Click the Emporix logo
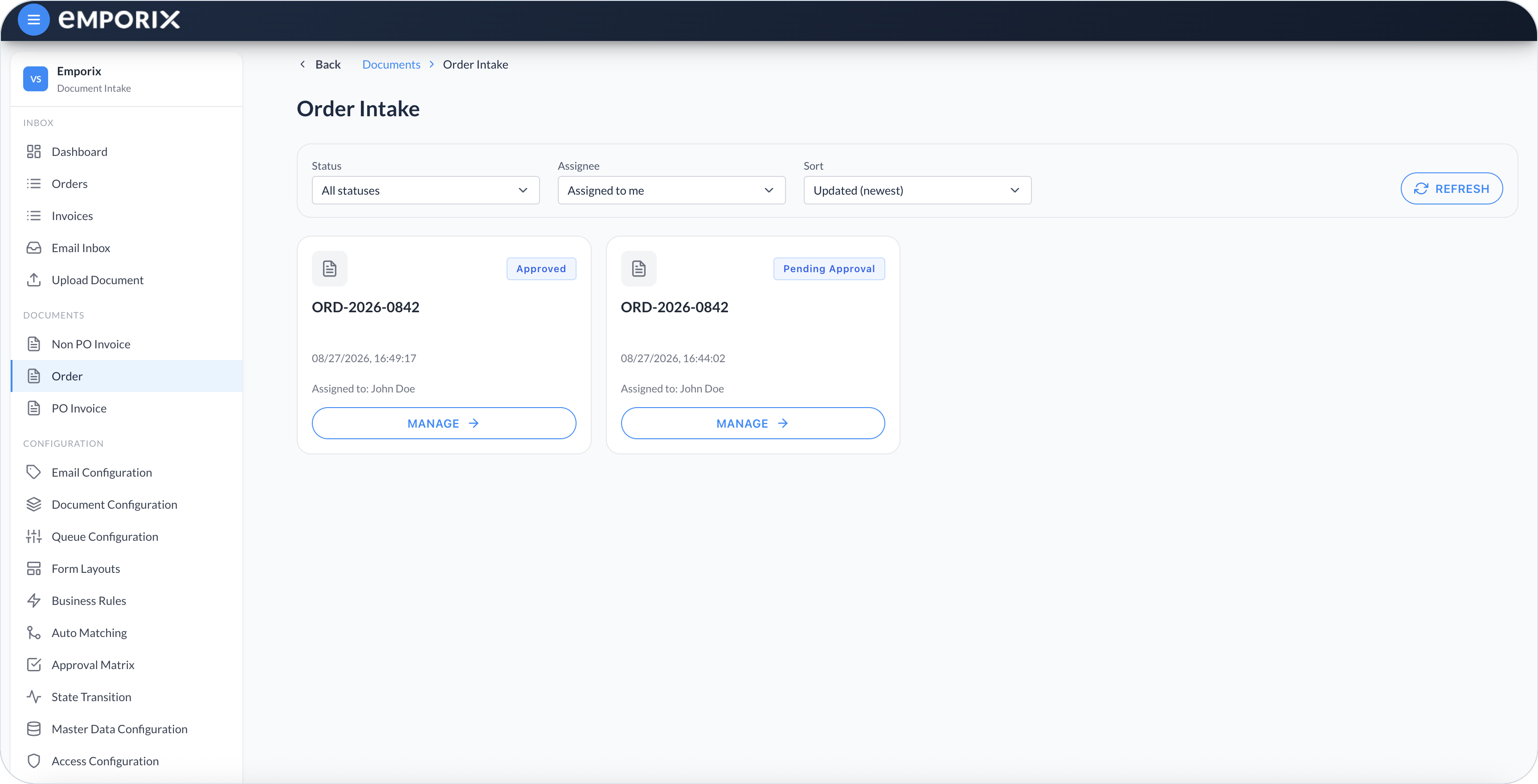Screen dimensions: 1538x784 click(119, 20)
